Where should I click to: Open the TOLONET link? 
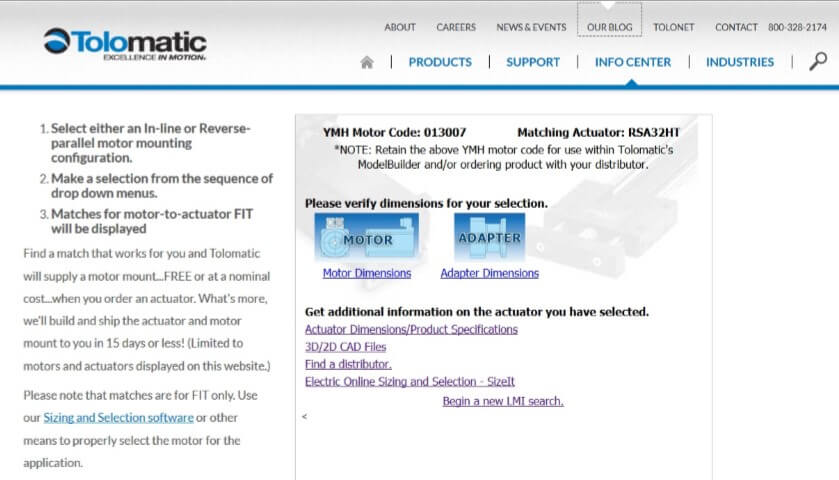pyautogui.click(x=673, y=27)
